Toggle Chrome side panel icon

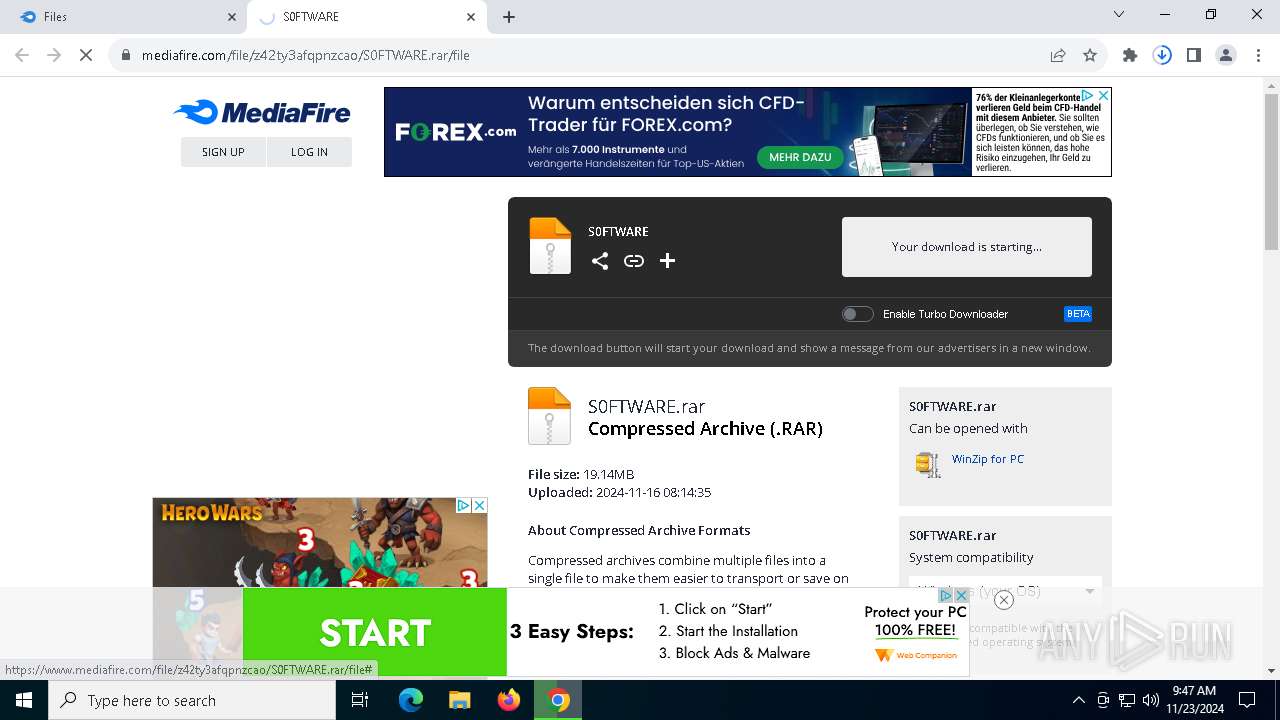pyautogui.click(x=1194, y=55)
